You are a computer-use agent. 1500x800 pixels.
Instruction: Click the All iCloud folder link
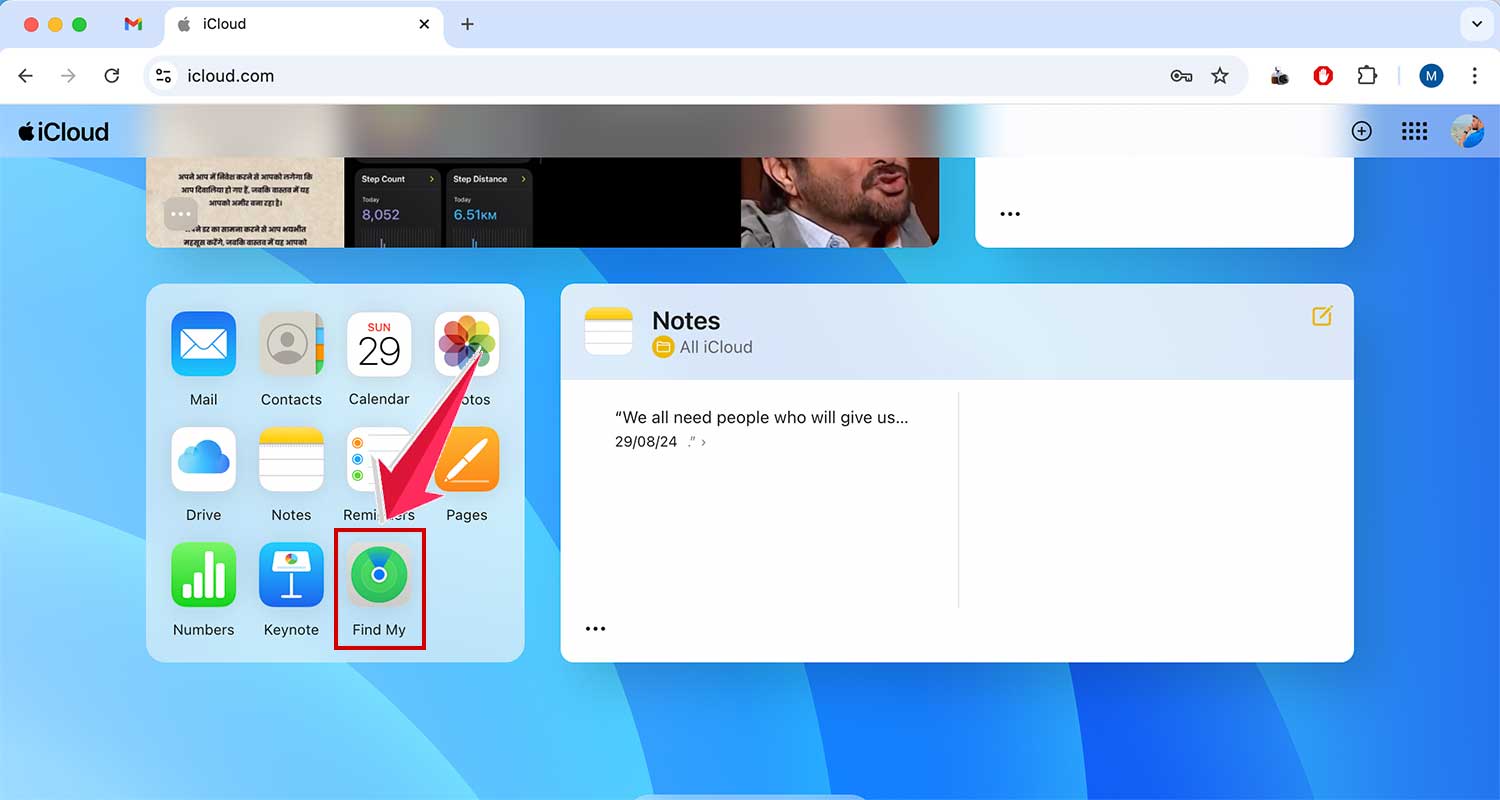pyautogui.click(x=715, y=347)
